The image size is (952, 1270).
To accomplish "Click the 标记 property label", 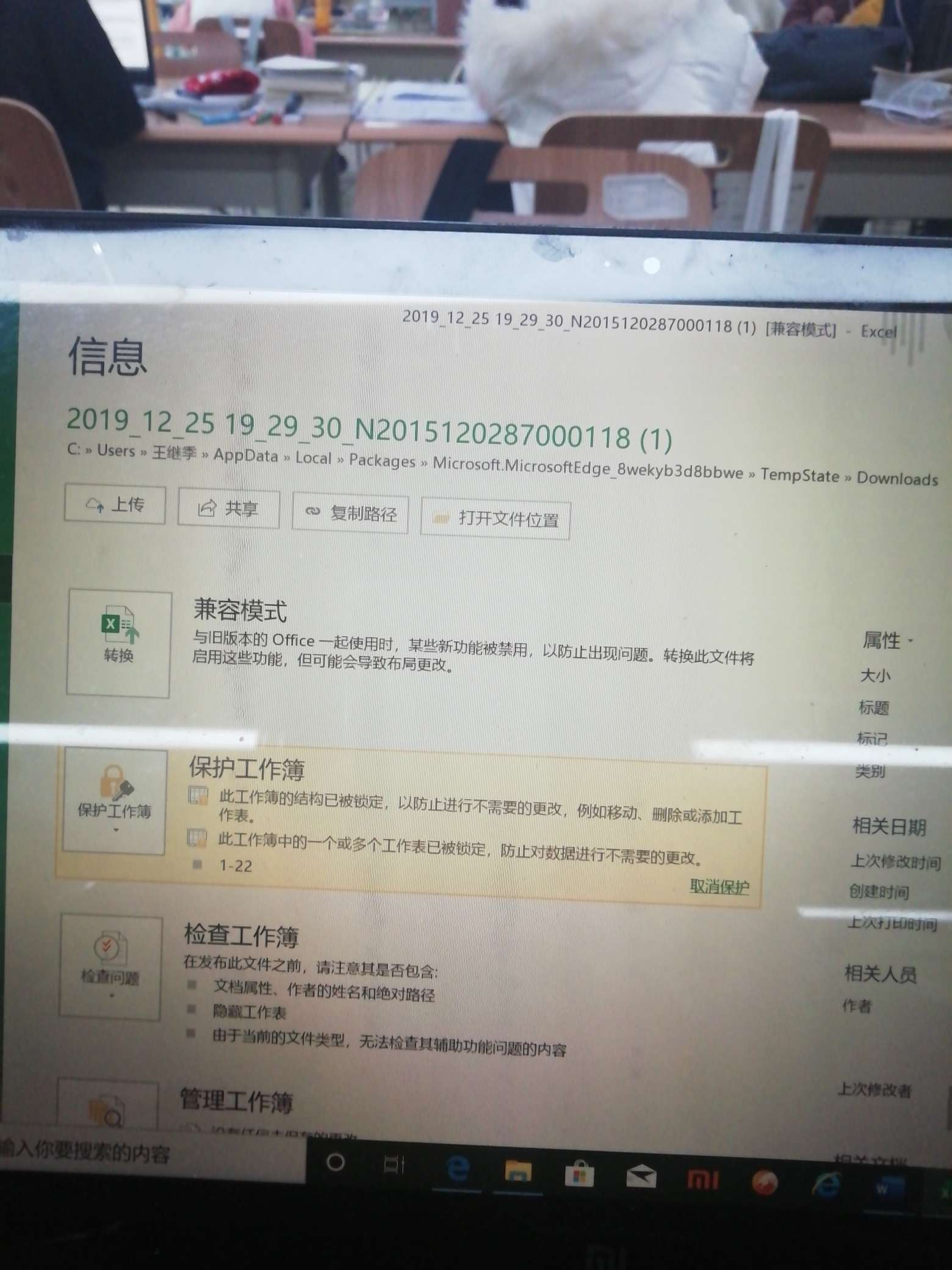I will 872,739.
